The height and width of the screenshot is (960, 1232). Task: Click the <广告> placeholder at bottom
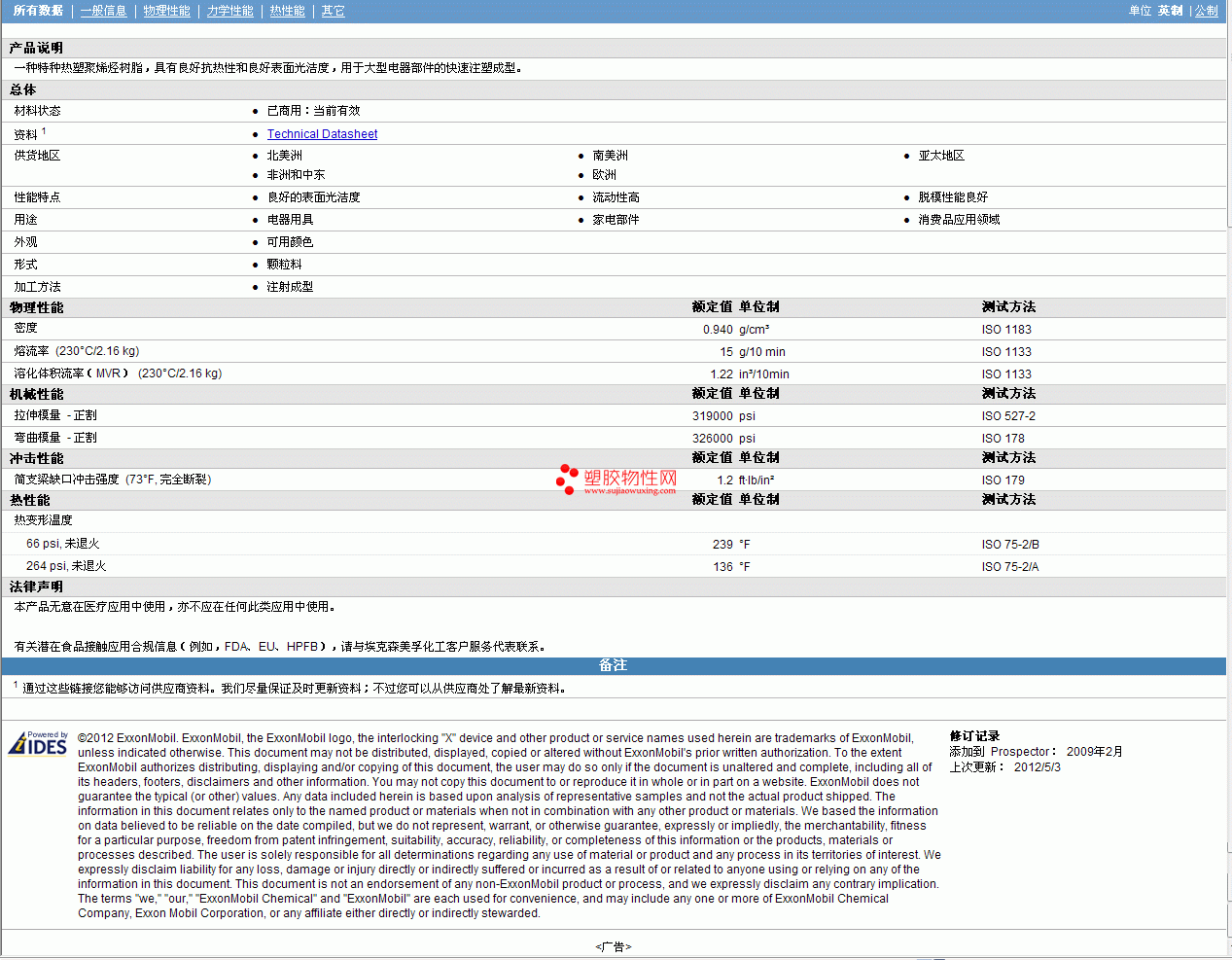pyautogui.click(x=614, y=946)
